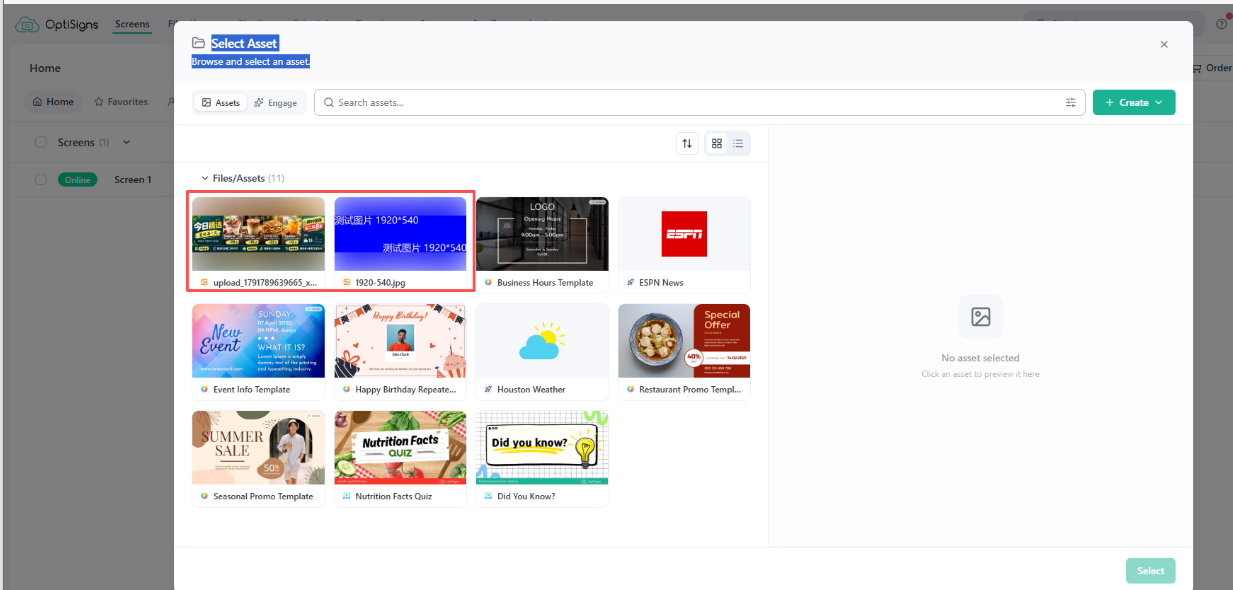Click the sort order icon

(x=687, y=143)
